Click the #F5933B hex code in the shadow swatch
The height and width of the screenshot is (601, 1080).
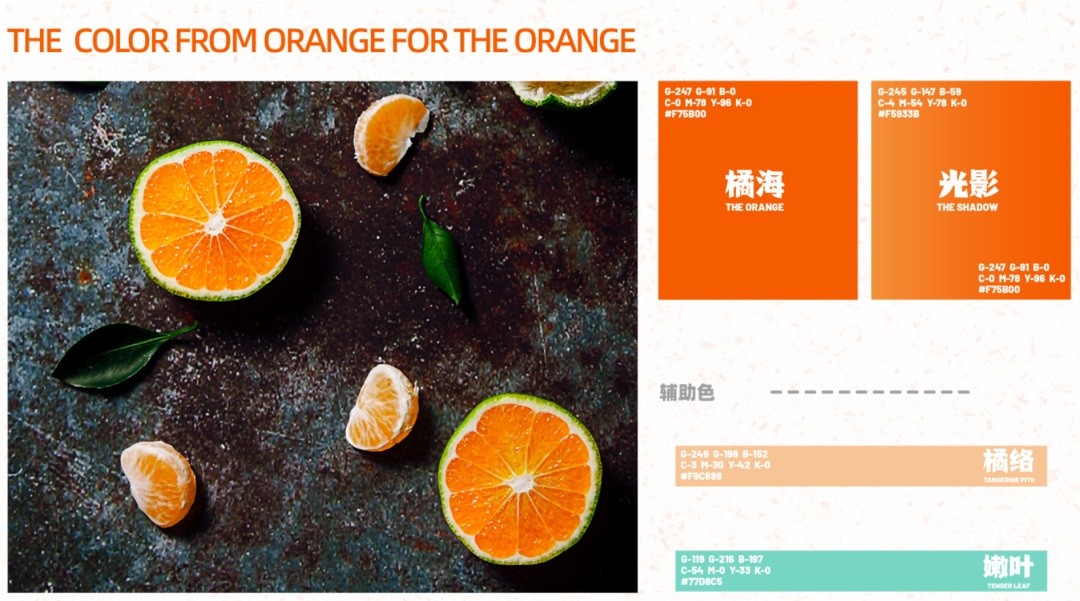[898, 114]
